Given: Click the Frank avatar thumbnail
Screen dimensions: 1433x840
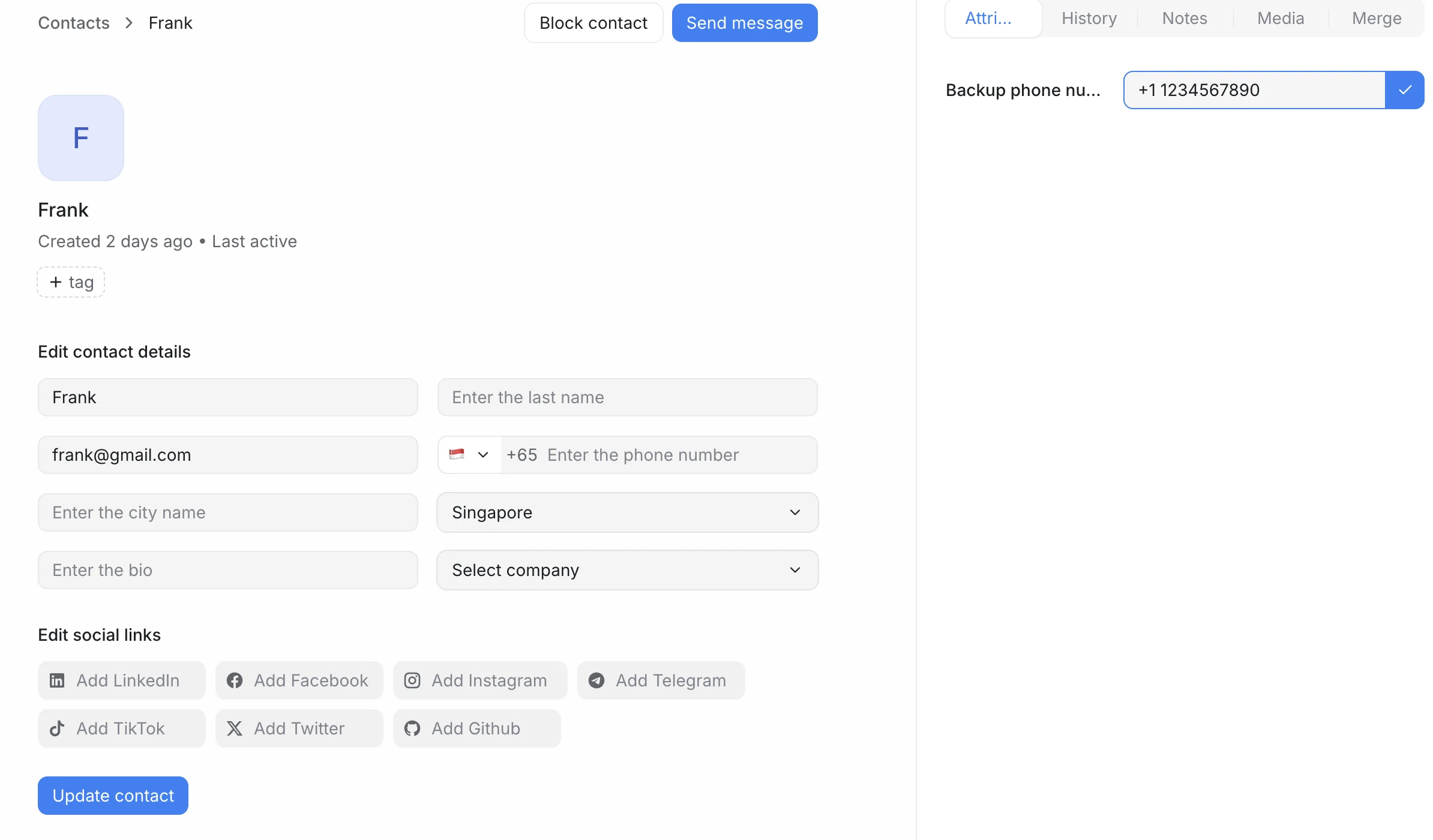Looking at the screenshot, I should click(x=81, y=138).
